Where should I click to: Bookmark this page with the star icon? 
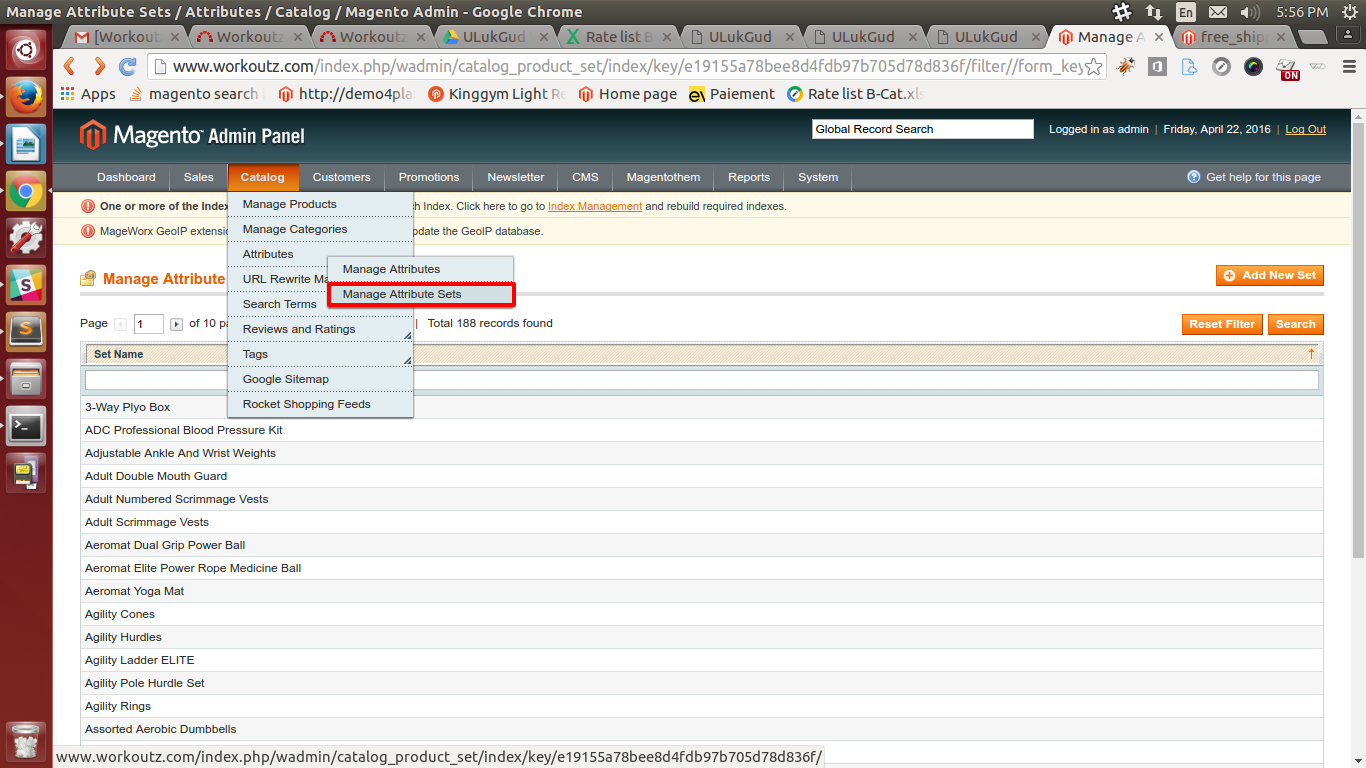click(x=1094, y=67)
